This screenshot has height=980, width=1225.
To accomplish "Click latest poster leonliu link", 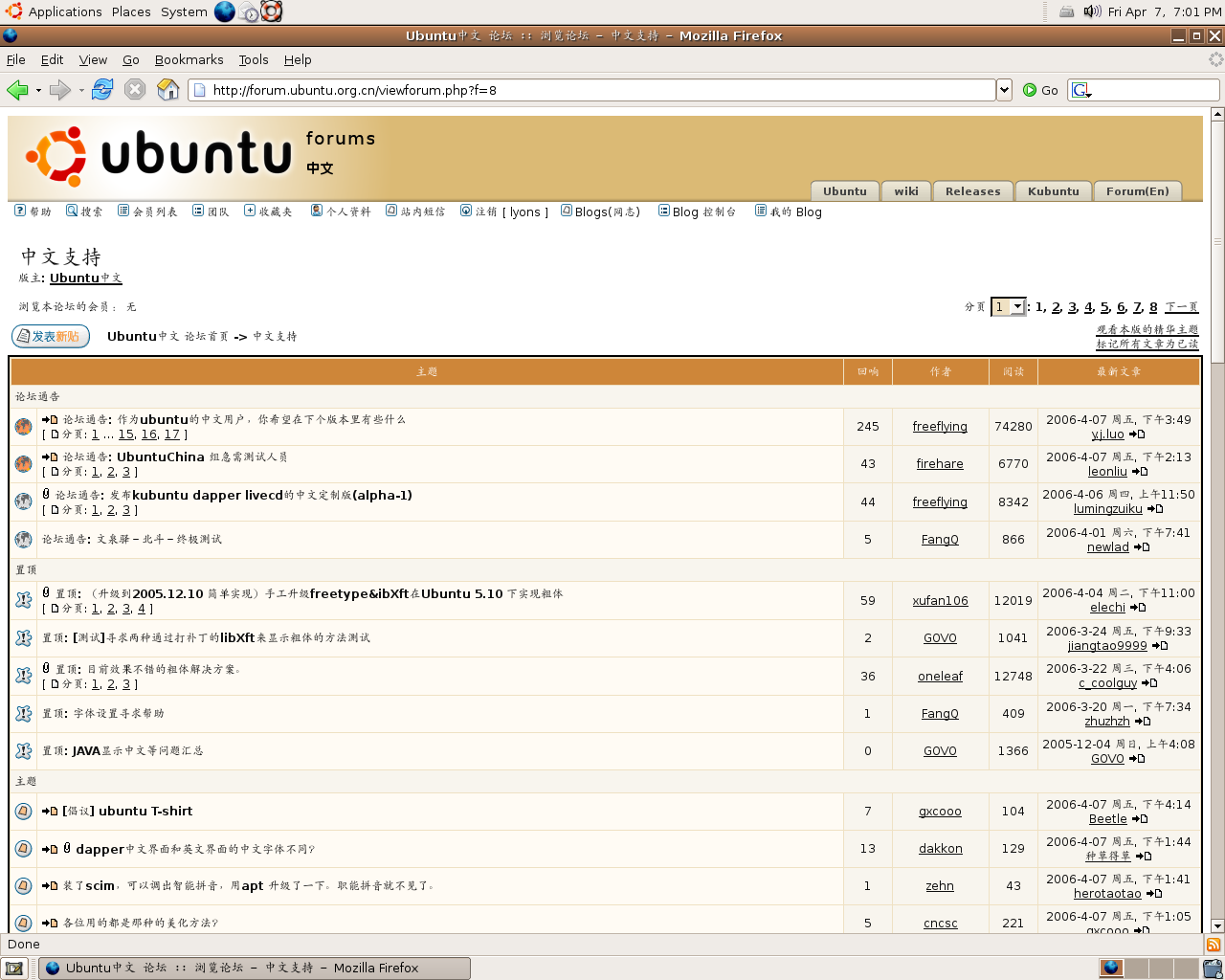I will click(x=1107, y=471).
